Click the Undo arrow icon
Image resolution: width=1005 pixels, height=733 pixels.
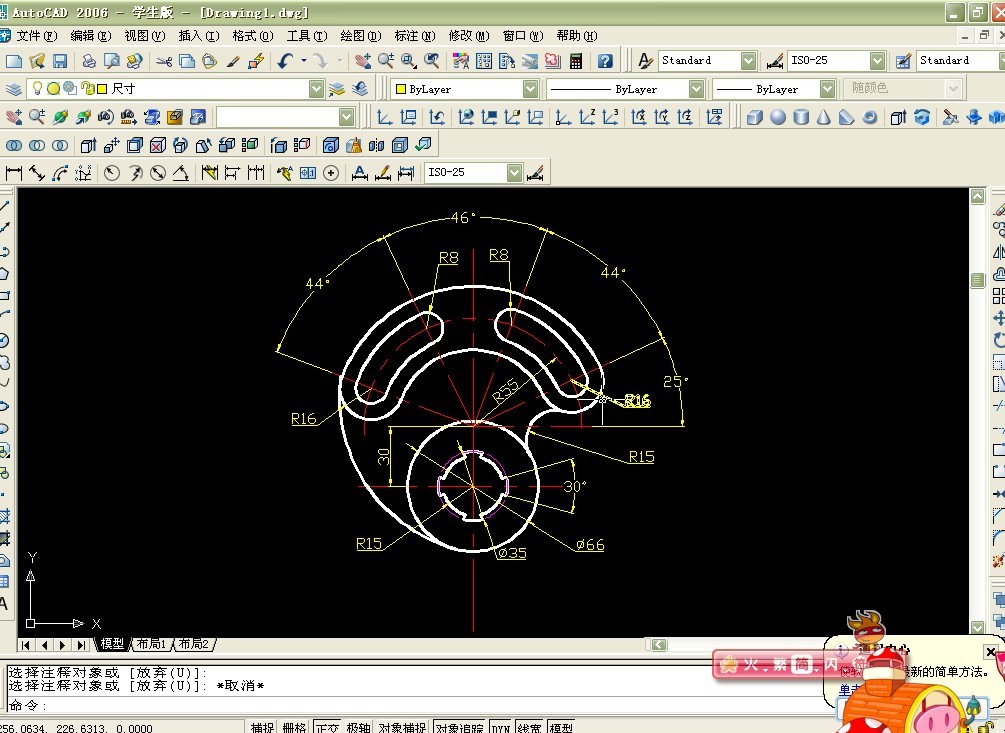(x=285, y=62)
